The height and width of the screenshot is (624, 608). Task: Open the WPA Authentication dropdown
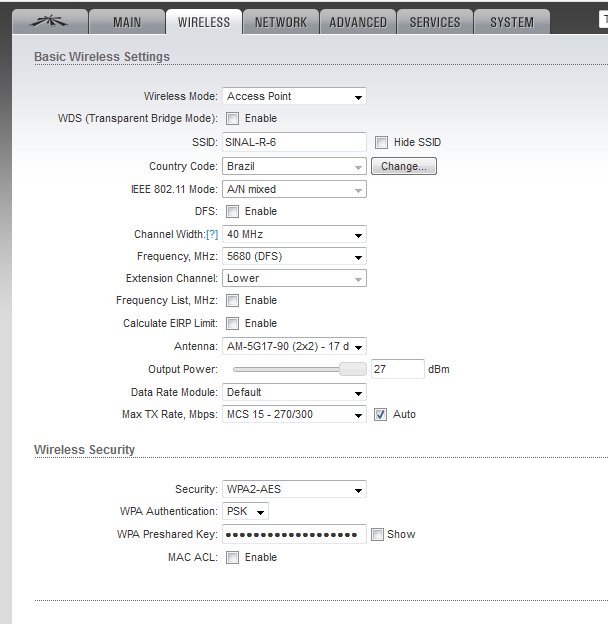(x=245, y=511)
